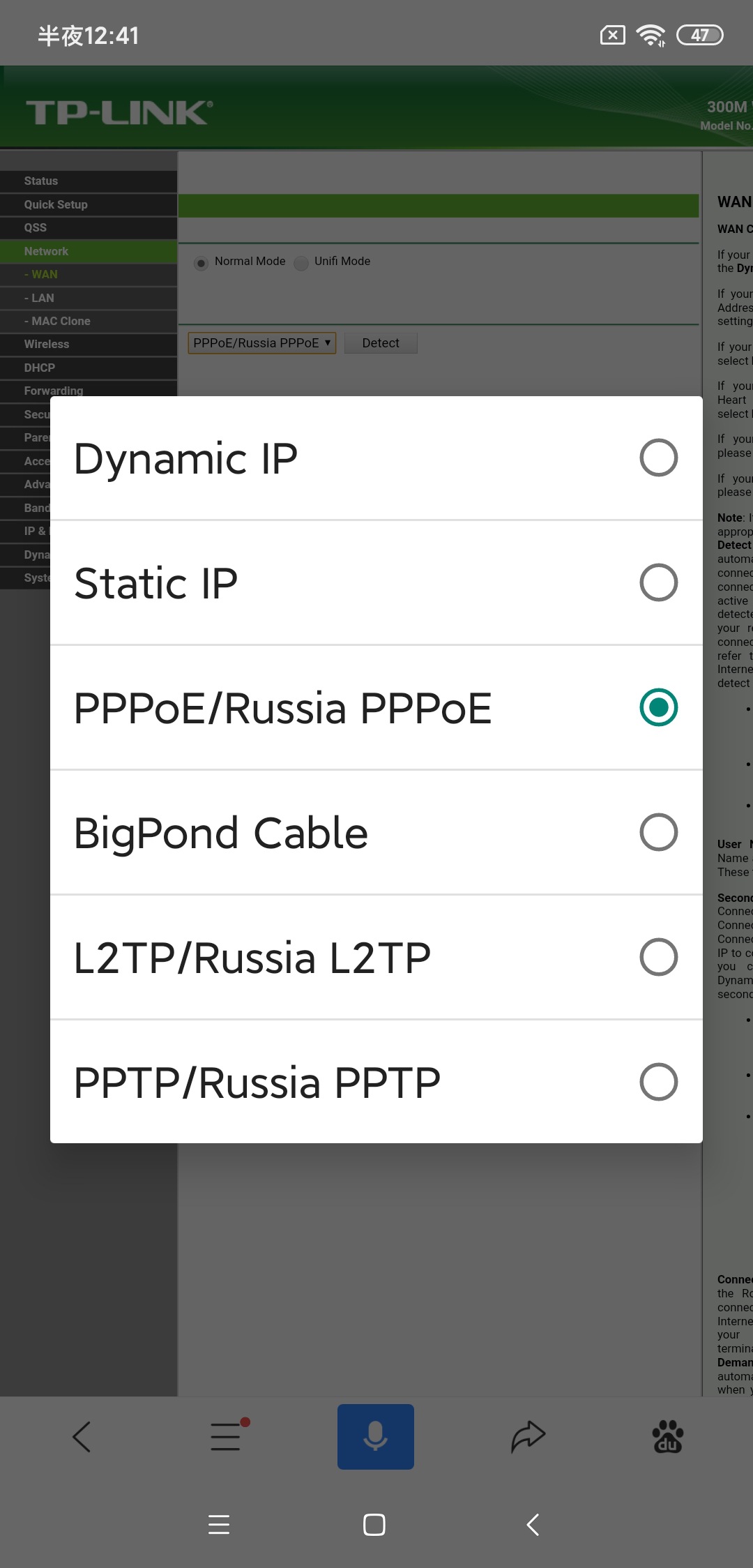
Task: Tap the Android system back chevron
Action: coord(533,1525)
